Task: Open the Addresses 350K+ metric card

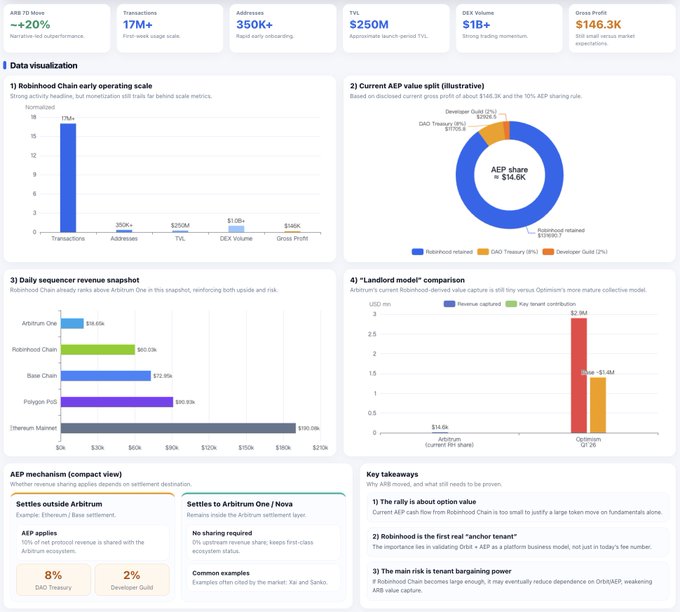Action: pyautogui.click(x=283, y=28)
